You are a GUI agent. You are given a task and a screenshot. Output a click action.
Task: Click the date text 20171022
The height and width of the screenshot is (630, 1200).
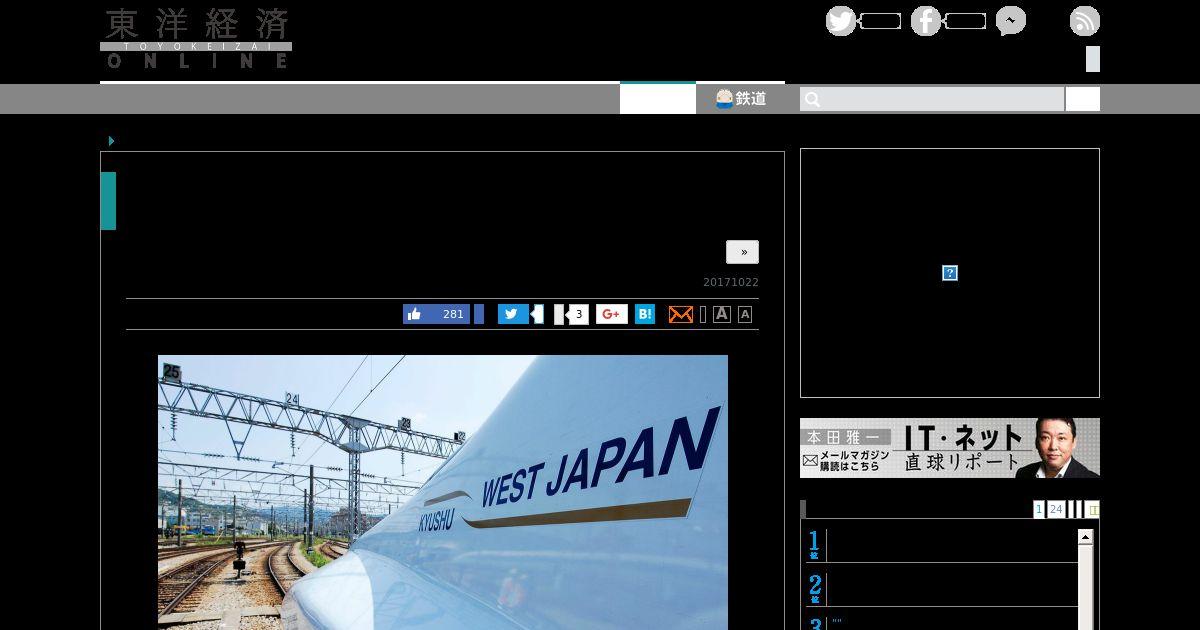(x=731, y=283)
